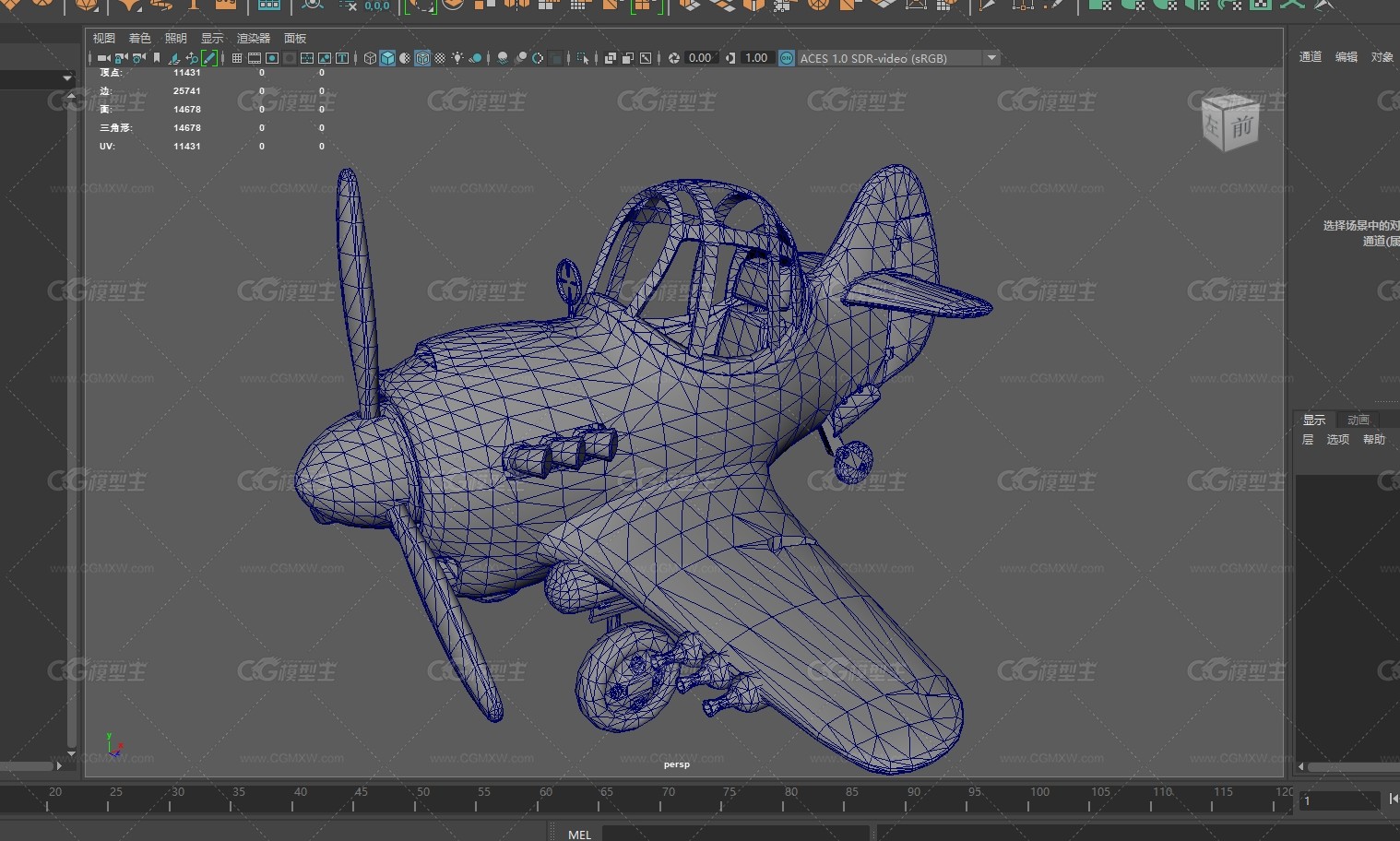This screenshot has height=841, width=1400.
Task: Click the X-Ray Active Components icon
Action: click(627, 58)
